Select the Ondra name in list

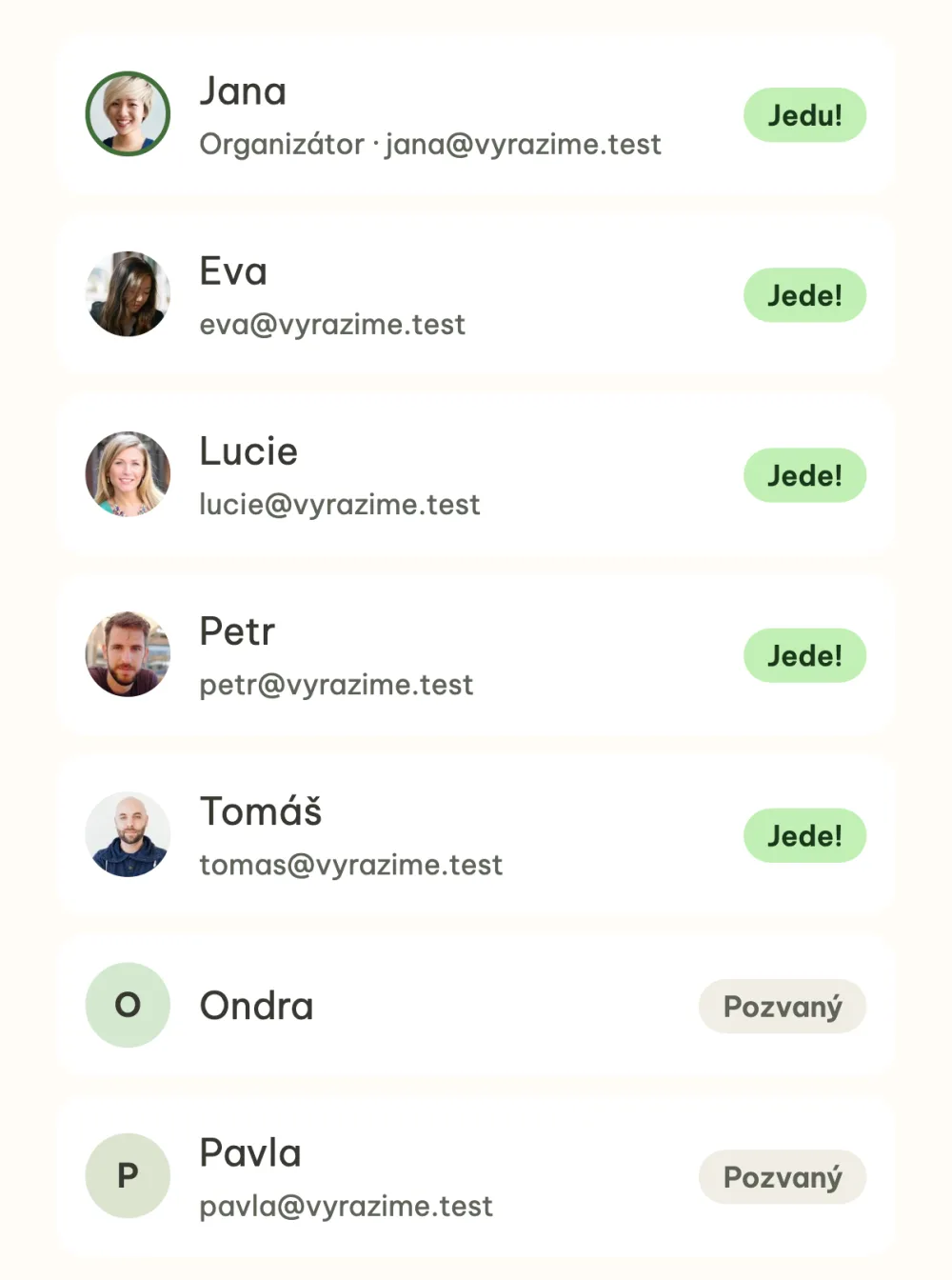coord(256,1006)
